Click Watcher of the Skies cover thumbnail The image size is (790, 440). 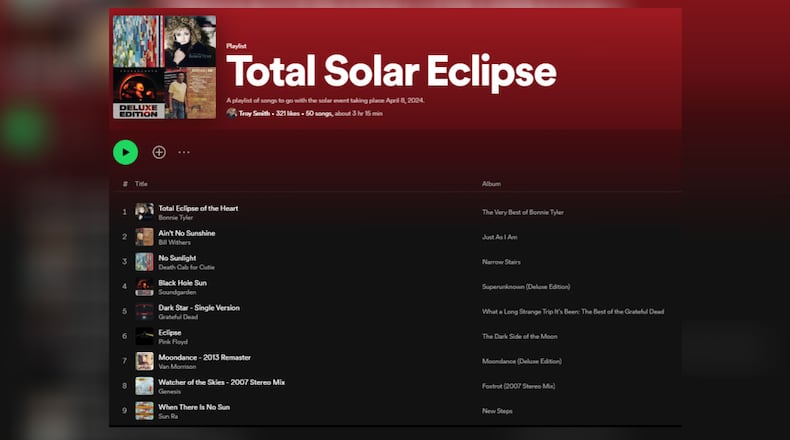144,386
